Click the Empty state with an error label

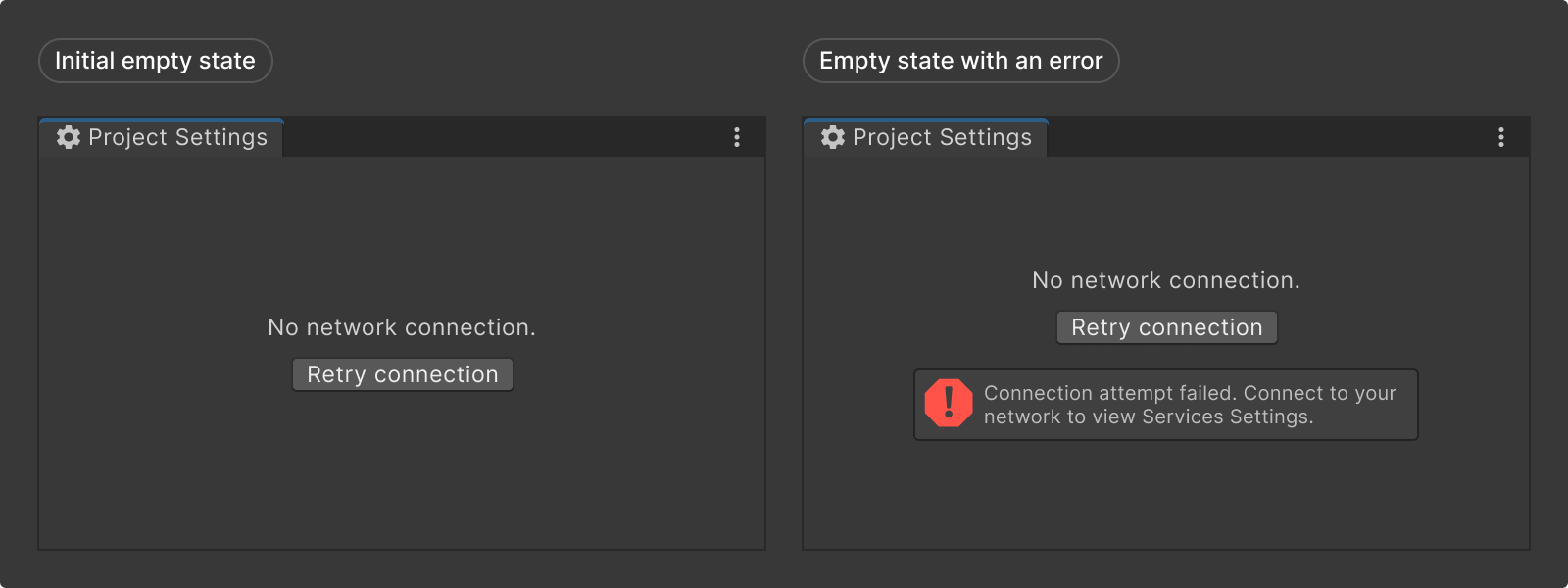pyautogui.click(x=960, y=60)
